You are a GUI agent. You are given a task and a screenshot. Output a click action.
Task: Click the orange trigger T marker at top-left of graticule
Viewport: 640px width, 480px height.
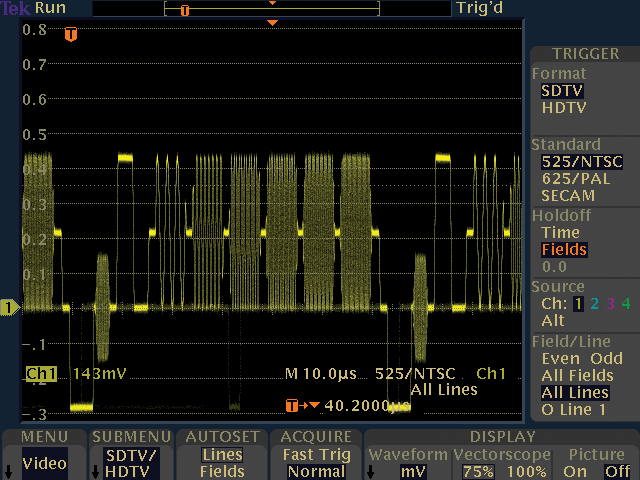click(x=71, y=35)
